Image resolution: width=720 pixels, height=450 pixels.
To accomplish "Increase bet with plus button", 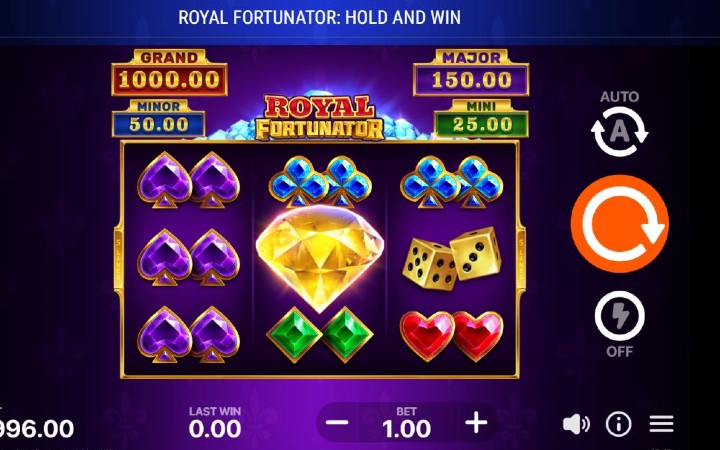I will tap(476, 422).
